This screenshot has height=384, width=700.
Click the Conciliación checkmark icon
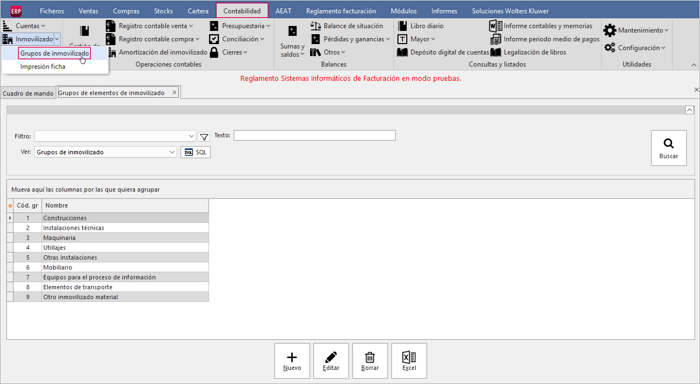point(214,39)
